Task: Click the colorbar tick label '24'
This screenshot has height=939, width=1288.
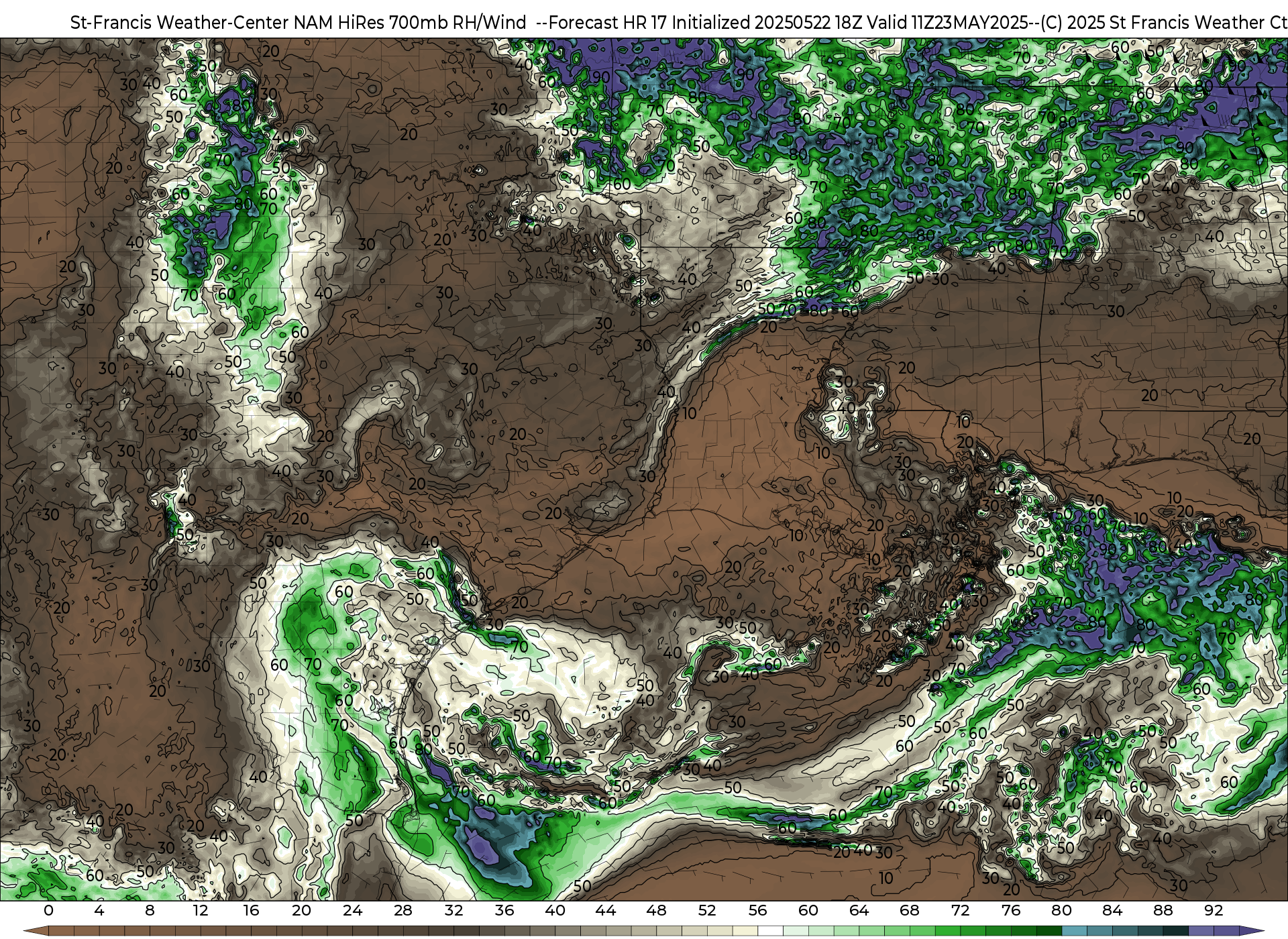Action: pos(352,910)
